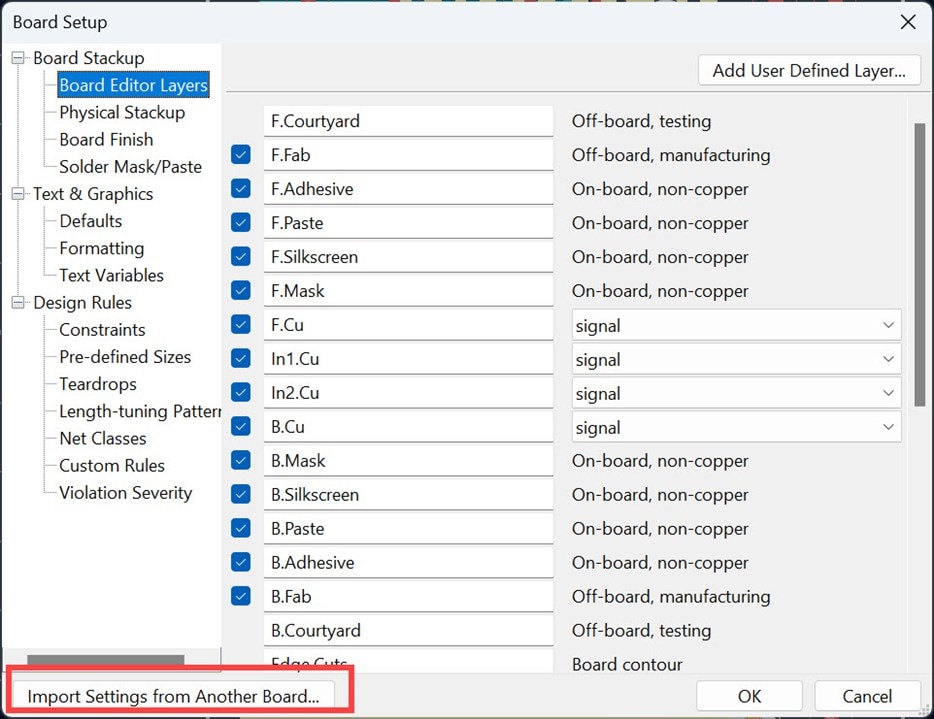The width and height of the screenshot is (934, 719).
Task: Collapse the Design Rules tree node
Action: (x=18, y=303)
